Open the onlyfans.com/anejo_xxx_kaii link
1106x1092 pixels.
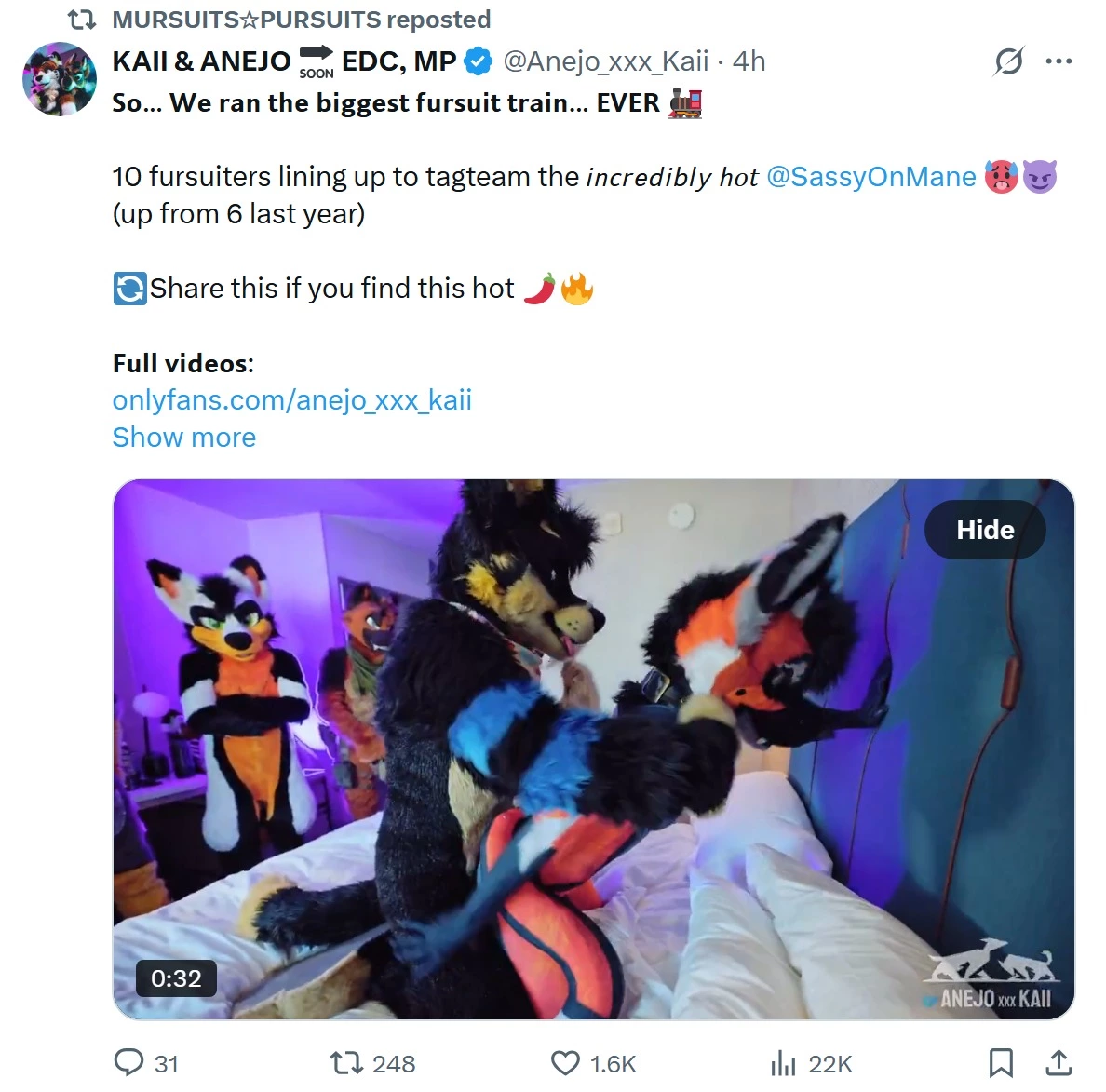(292, 400)
